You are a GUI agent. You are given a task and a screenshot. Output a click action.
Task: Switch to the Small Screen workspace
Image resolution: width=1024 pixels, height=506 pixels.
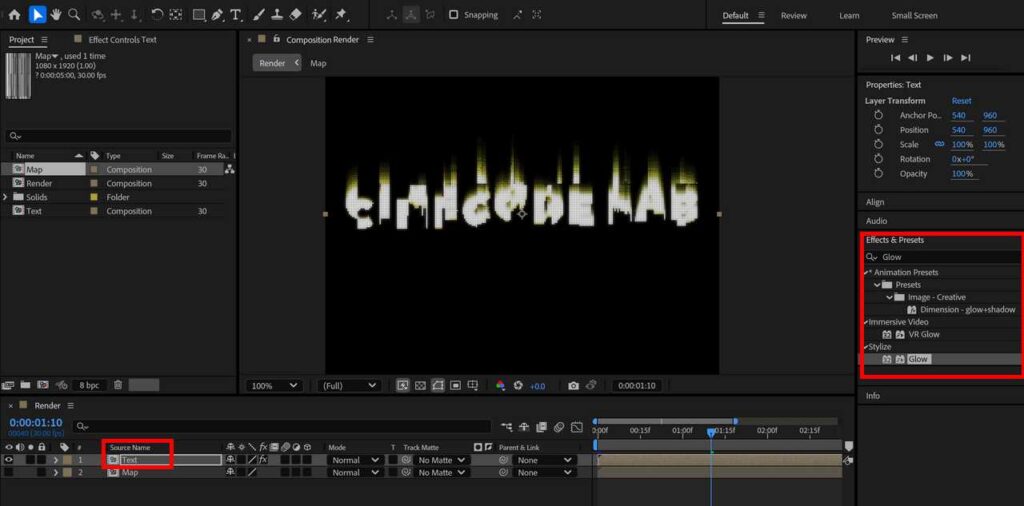click(914, 15)
